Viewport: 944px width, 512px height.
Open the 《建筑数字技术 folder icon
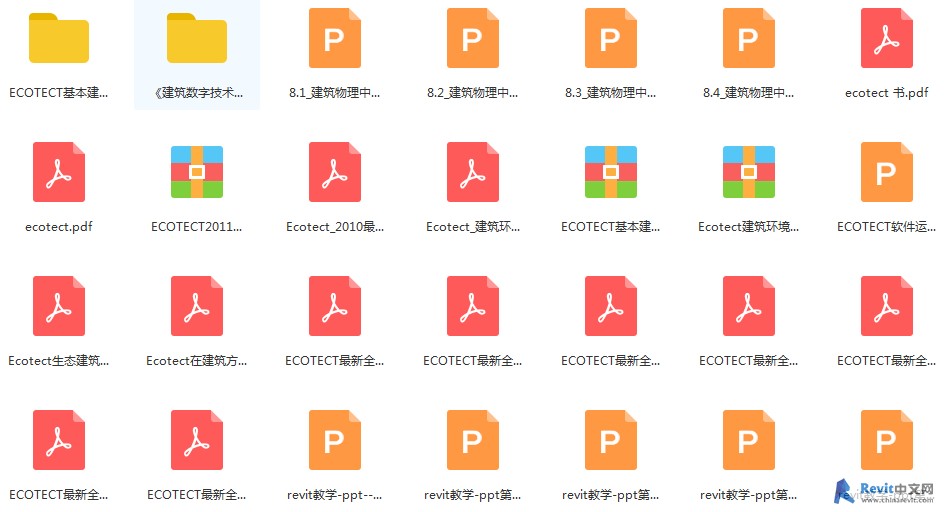[x=197, y=38]
